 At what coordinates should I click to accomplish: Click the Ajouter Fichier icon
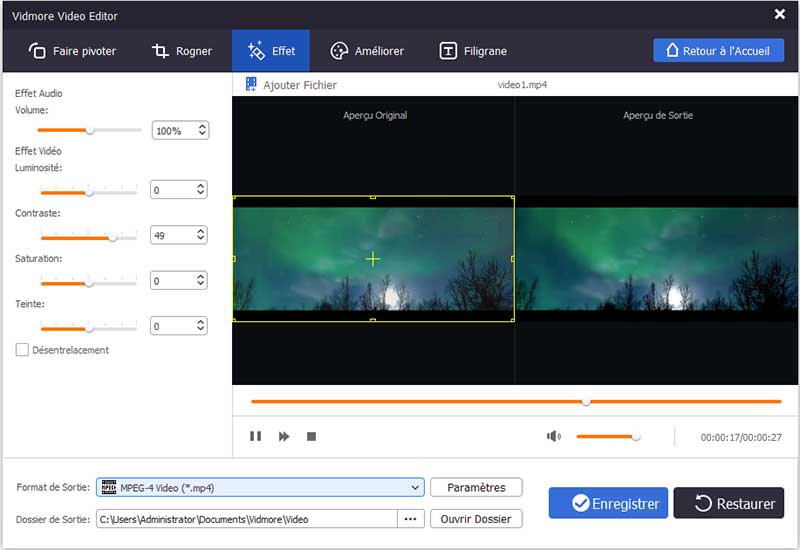click(250, 85)
